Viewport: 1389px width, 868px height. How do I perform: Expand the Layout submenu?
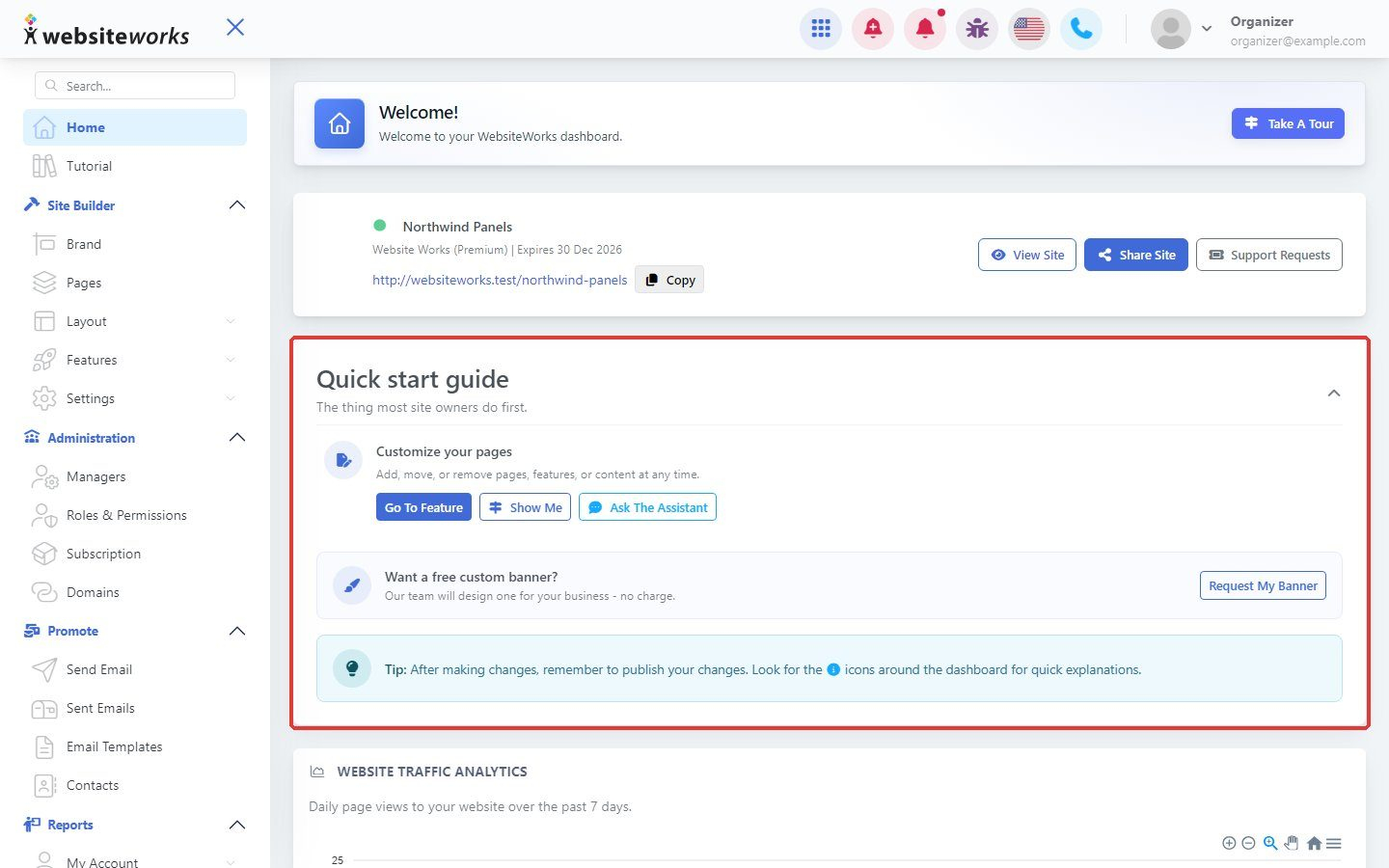(231, 321)
